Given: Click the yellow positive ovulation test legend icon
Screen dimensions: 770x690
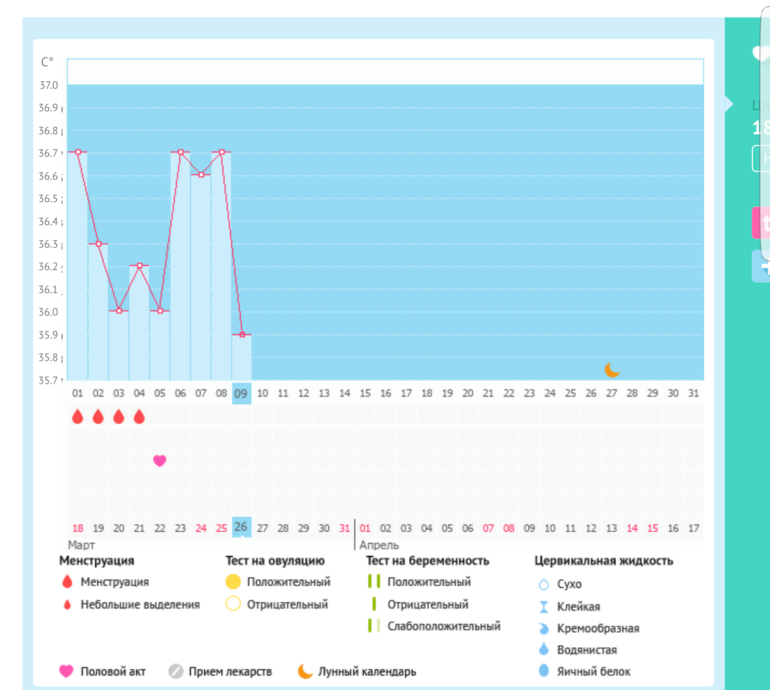Looking at the screenshot, I should (x=233, y=582).
